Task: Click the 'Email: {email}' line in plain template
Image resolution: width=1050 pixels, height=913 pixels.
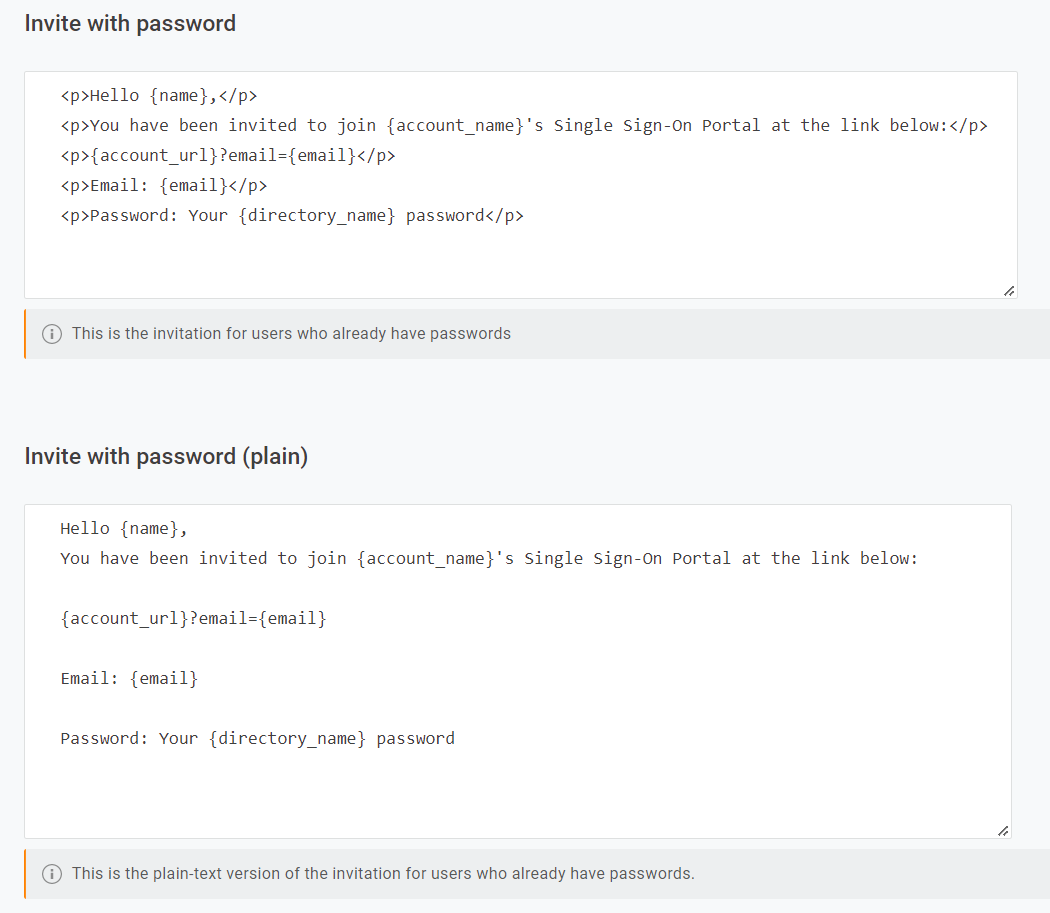Action: coord(127,678)
